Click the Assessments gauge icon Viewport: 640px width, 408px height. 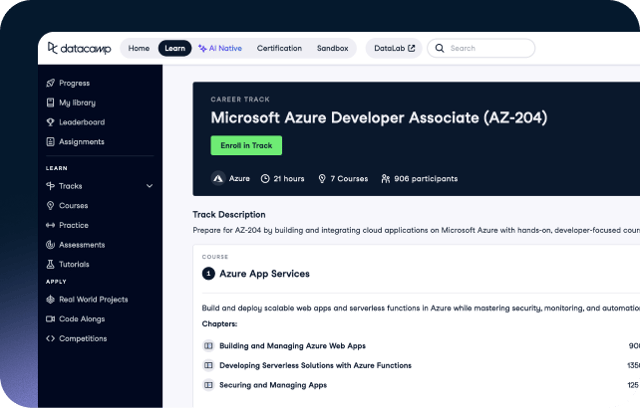click(x=50, y=245)
